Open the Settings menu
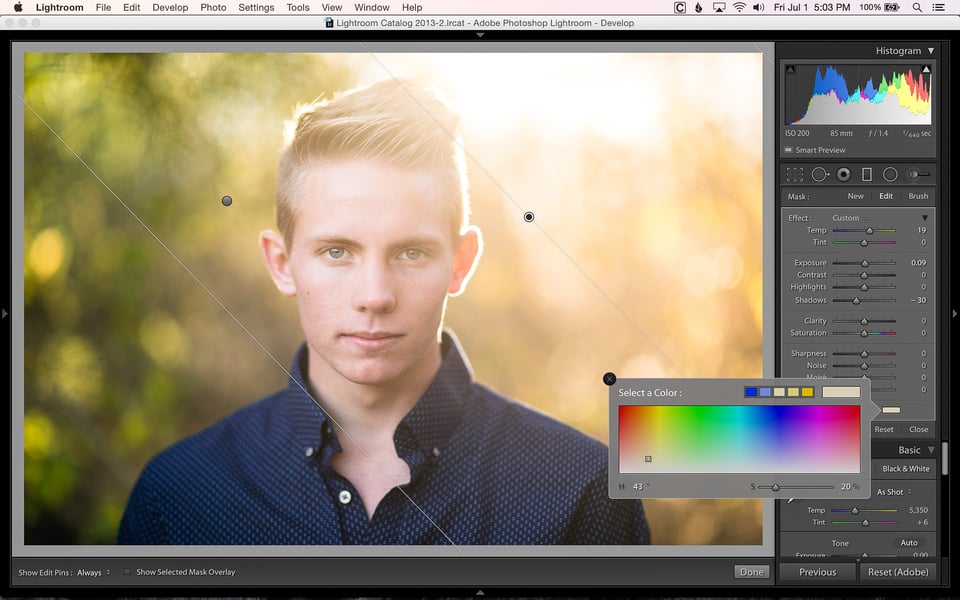This screenshot has height=600, width=960. click(256, 7)
